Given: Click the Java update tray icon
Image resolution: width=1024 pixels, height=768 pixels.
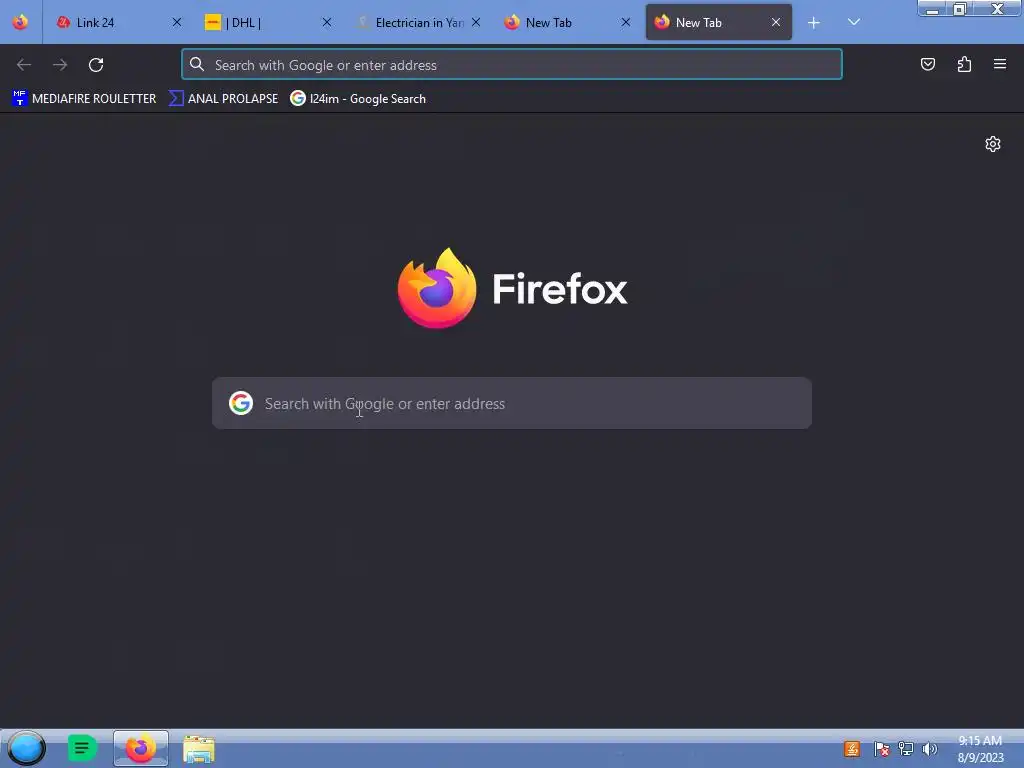Looking at the screenshot, I should [x=852, y=749].
